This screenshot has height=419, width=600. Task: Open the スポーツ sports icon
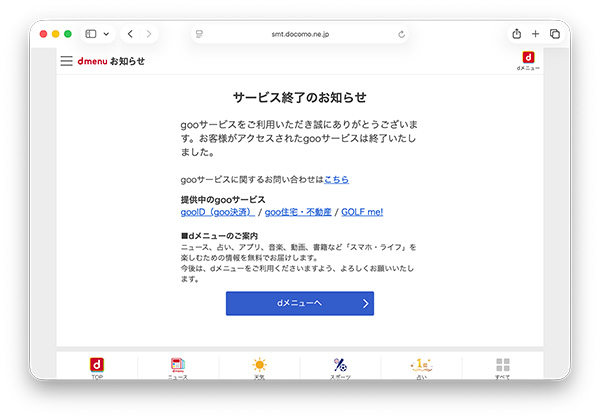coord(340,367)
